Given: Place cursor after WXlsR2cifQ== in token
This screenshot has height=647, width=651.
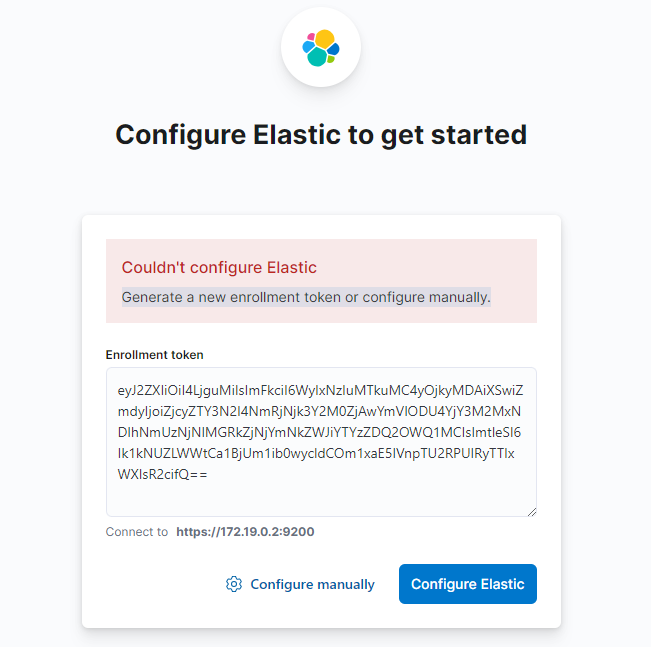Looking at the screenshot, I should [x=208, y=474].
